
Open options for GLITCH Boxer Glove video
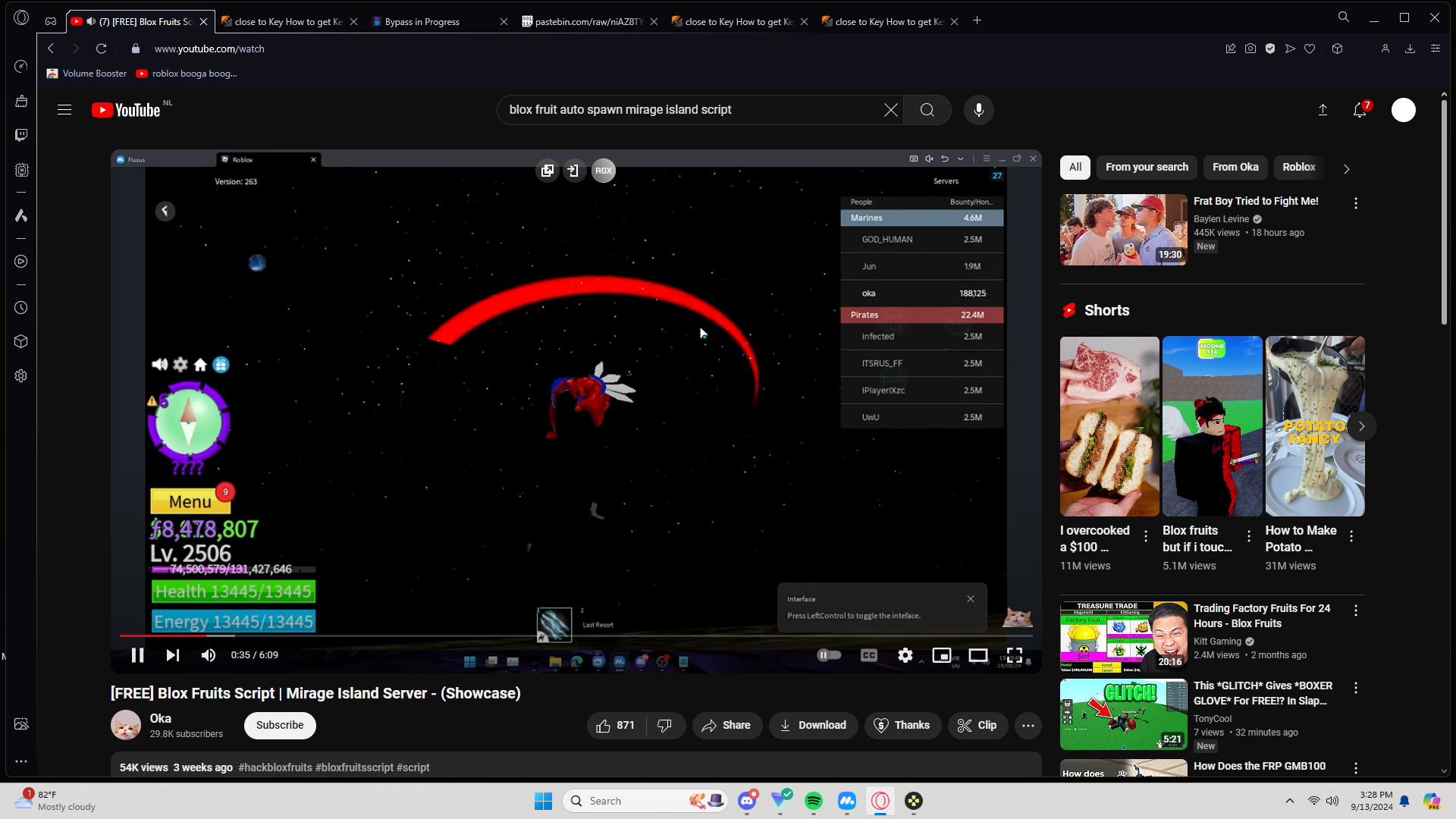tap(1356, 688)
